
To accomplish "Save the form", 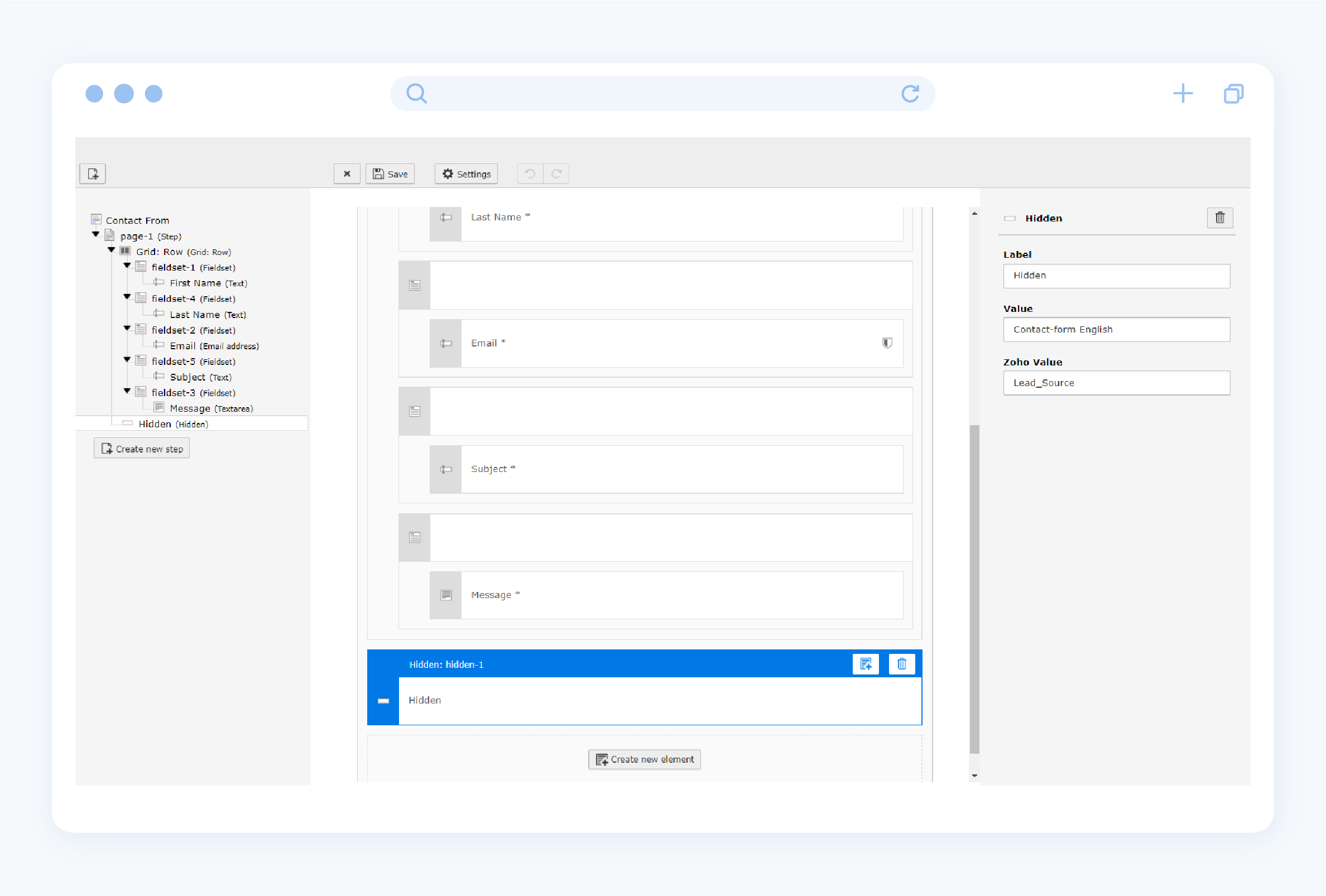I will point(390,174).
